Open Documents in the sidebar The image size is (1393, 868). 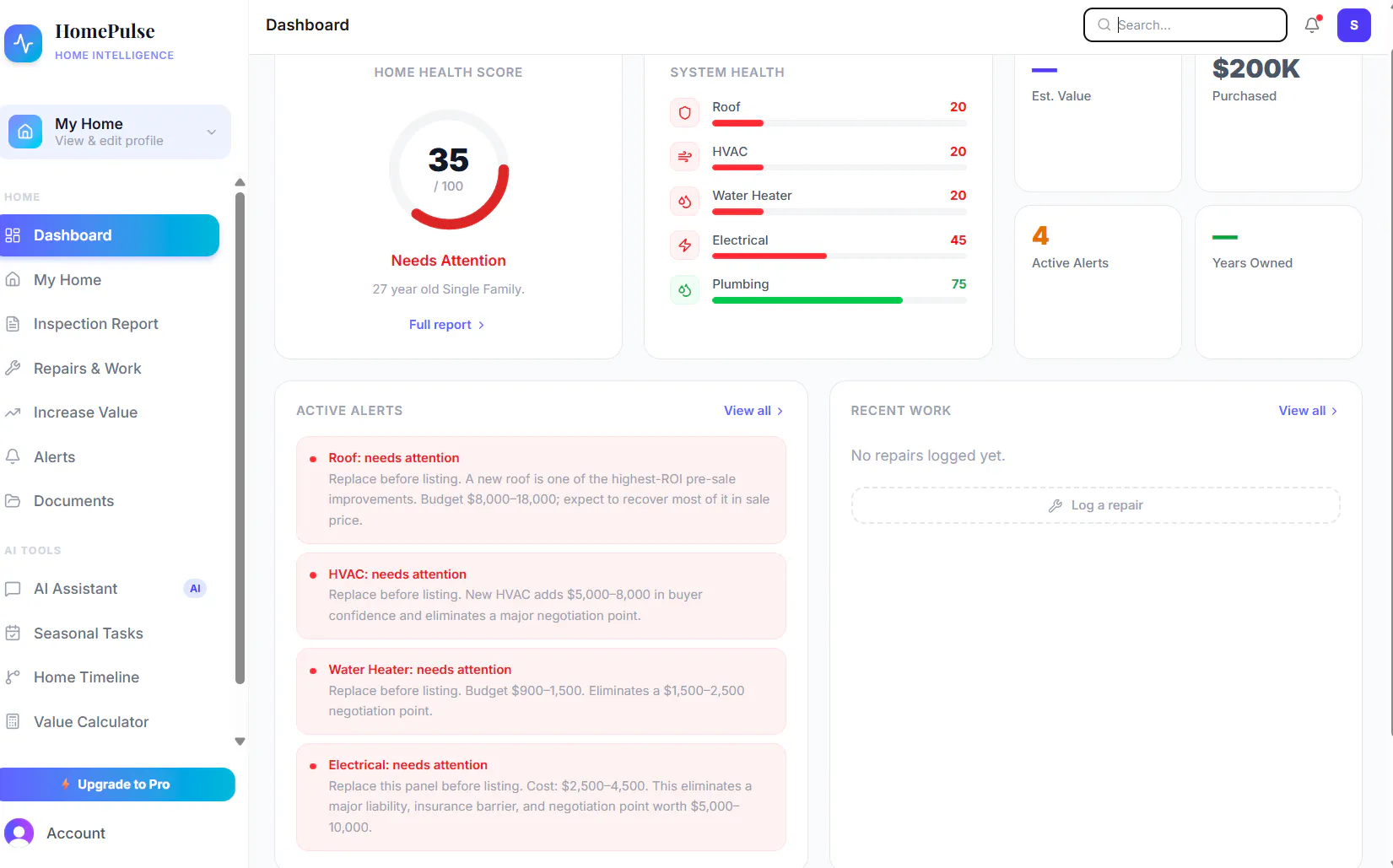coord(110,501)
